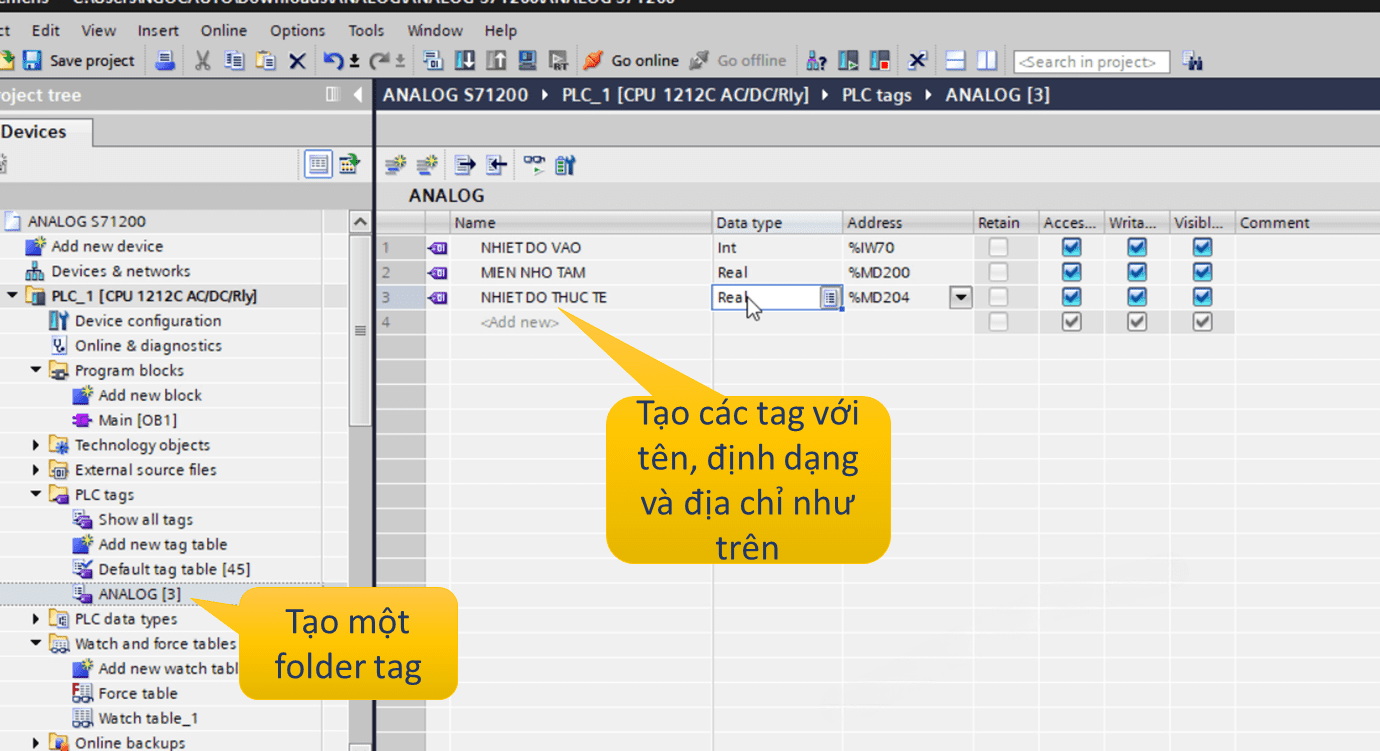Open the address dropdown for %MD204
Image resolution: width=1380 pixels, height=751 pixels.
coord(961,297)
